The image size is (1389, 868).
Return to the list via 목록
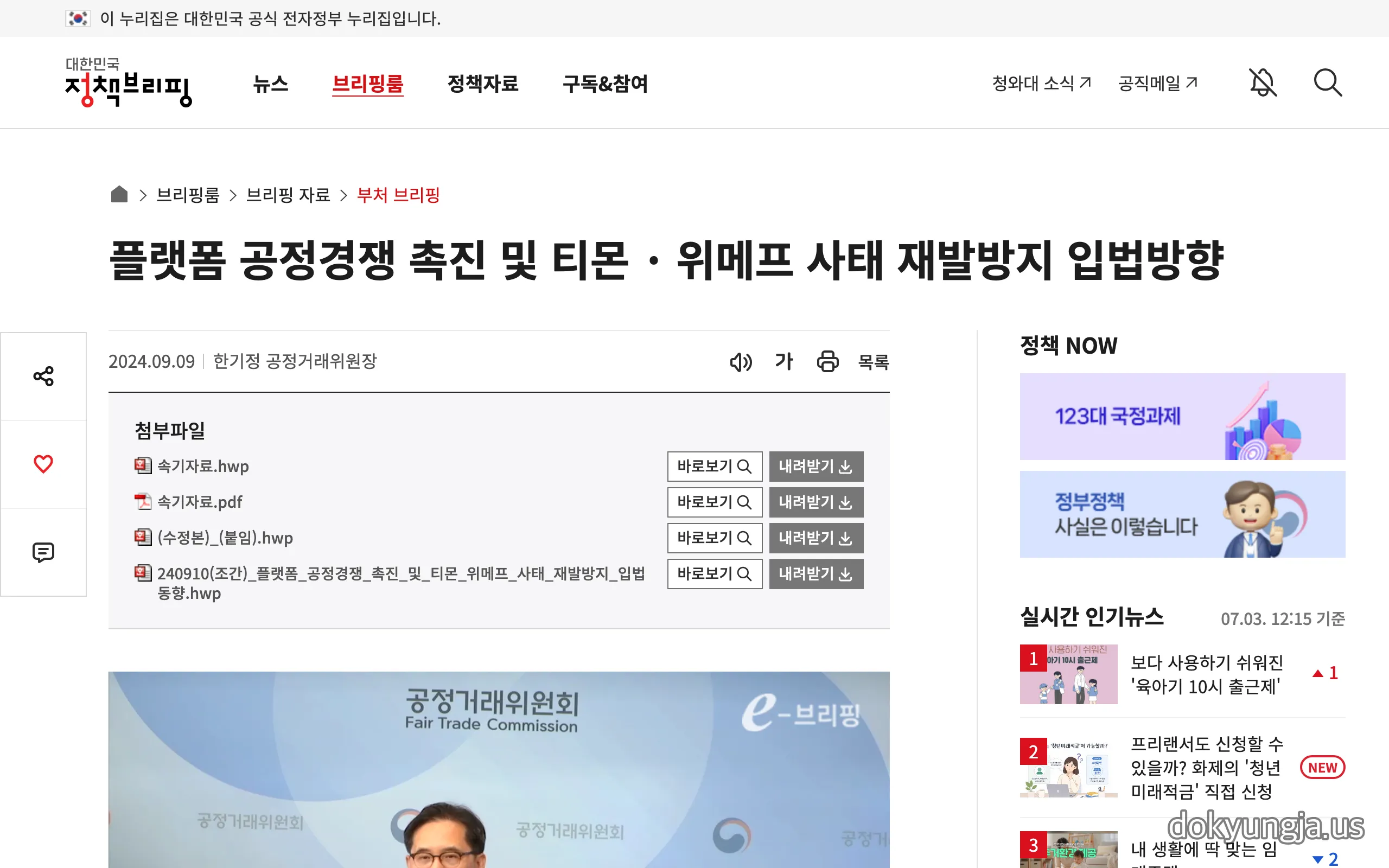coord(873,362)
